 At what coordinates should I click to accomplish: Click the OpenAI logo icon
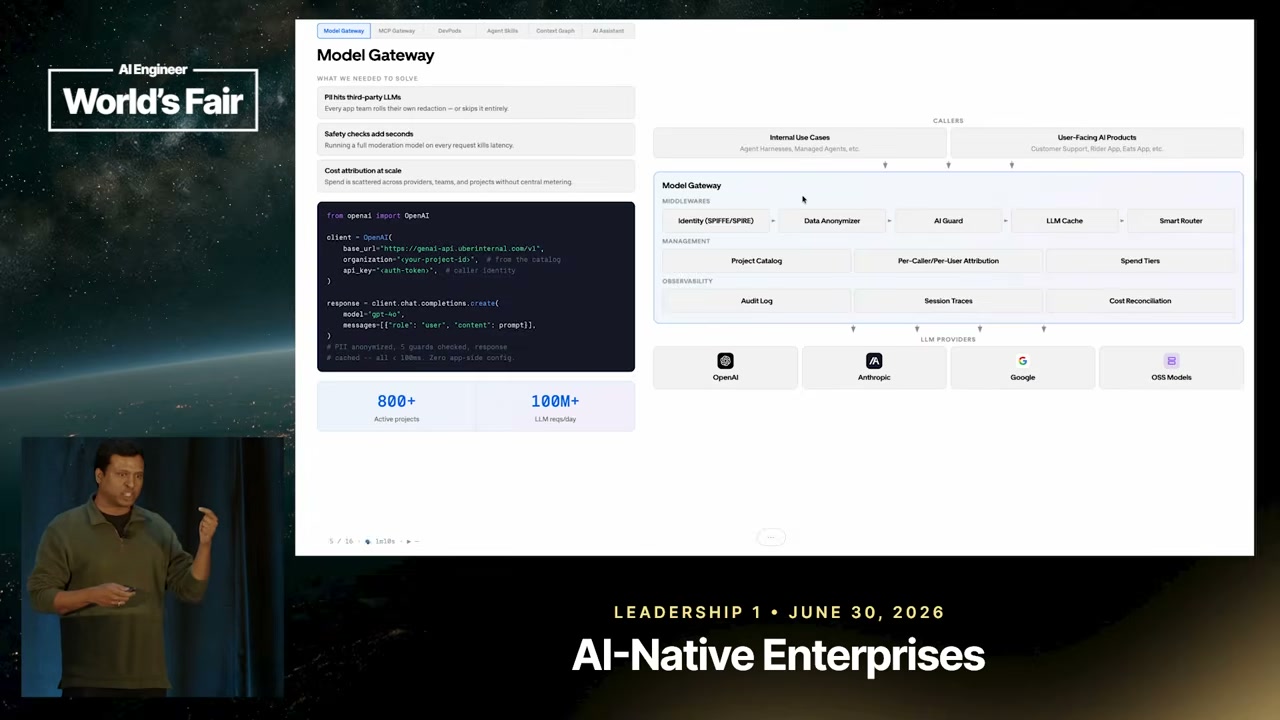click(725, 361)
